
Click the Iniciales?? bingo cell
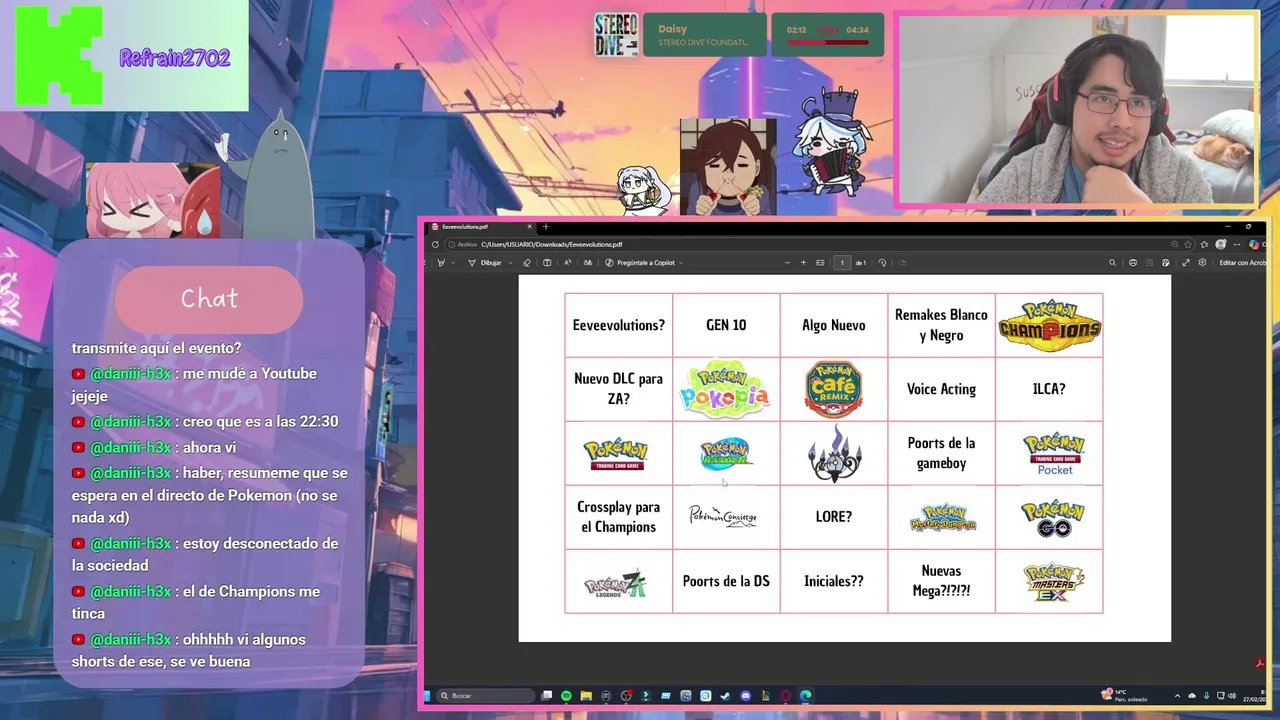[834, 581]
